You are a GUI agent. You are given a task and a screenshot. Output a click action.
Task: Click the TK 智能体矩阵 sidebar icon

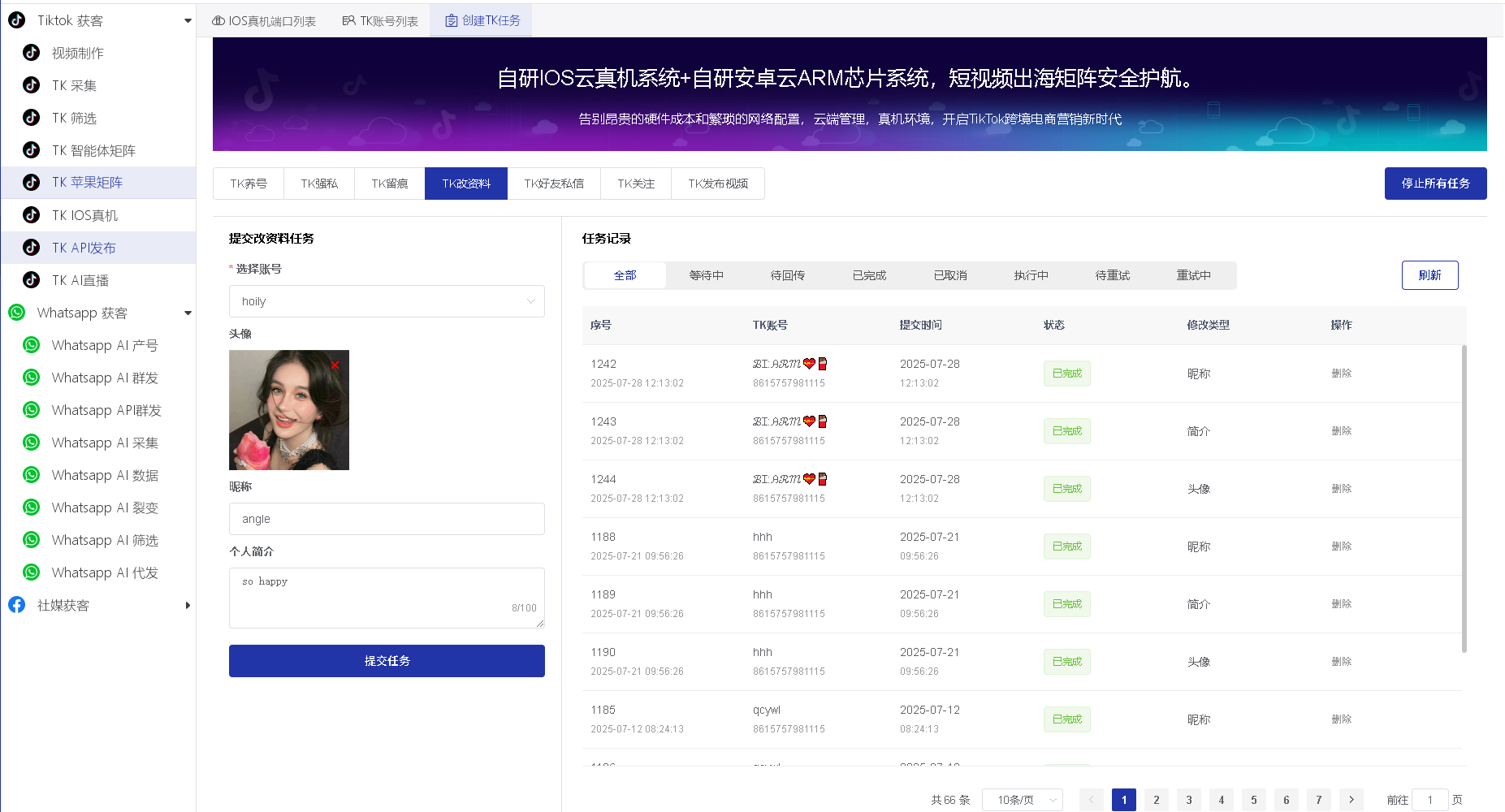tap(31, 150)
